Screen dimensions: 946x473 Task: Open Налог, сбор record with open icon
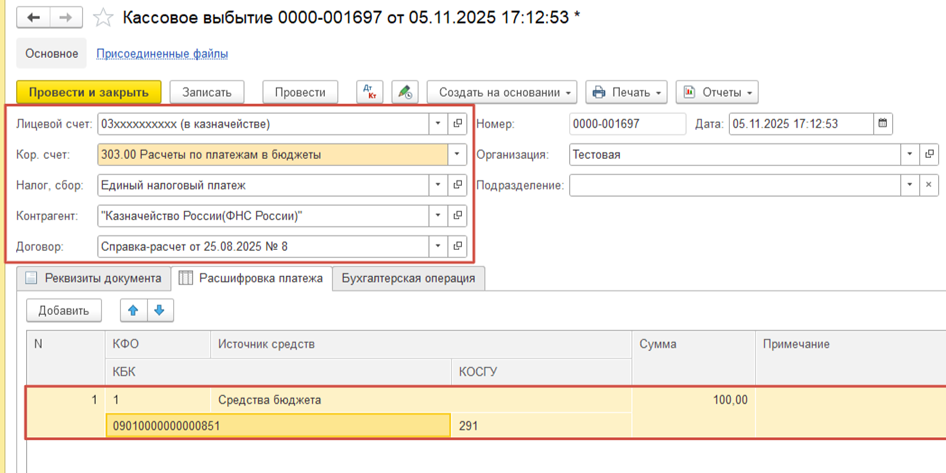click(x=457, y=185)
